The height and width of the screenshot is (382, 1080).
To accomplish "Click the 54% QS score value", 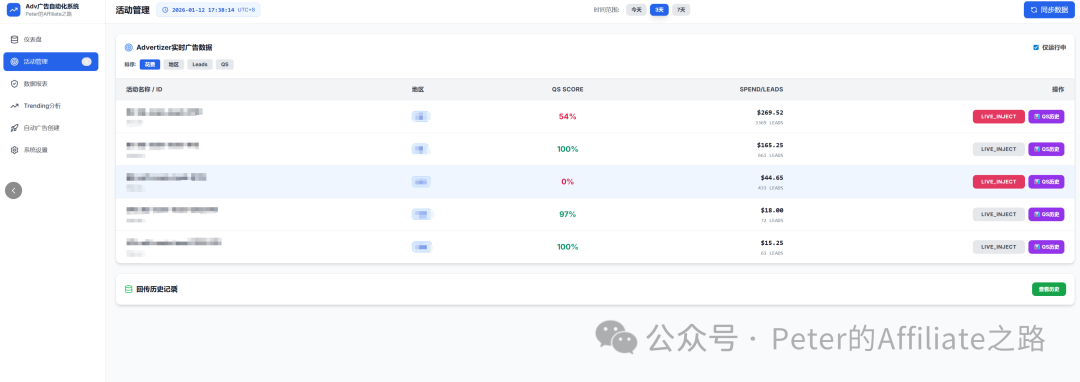I will 568,116.
